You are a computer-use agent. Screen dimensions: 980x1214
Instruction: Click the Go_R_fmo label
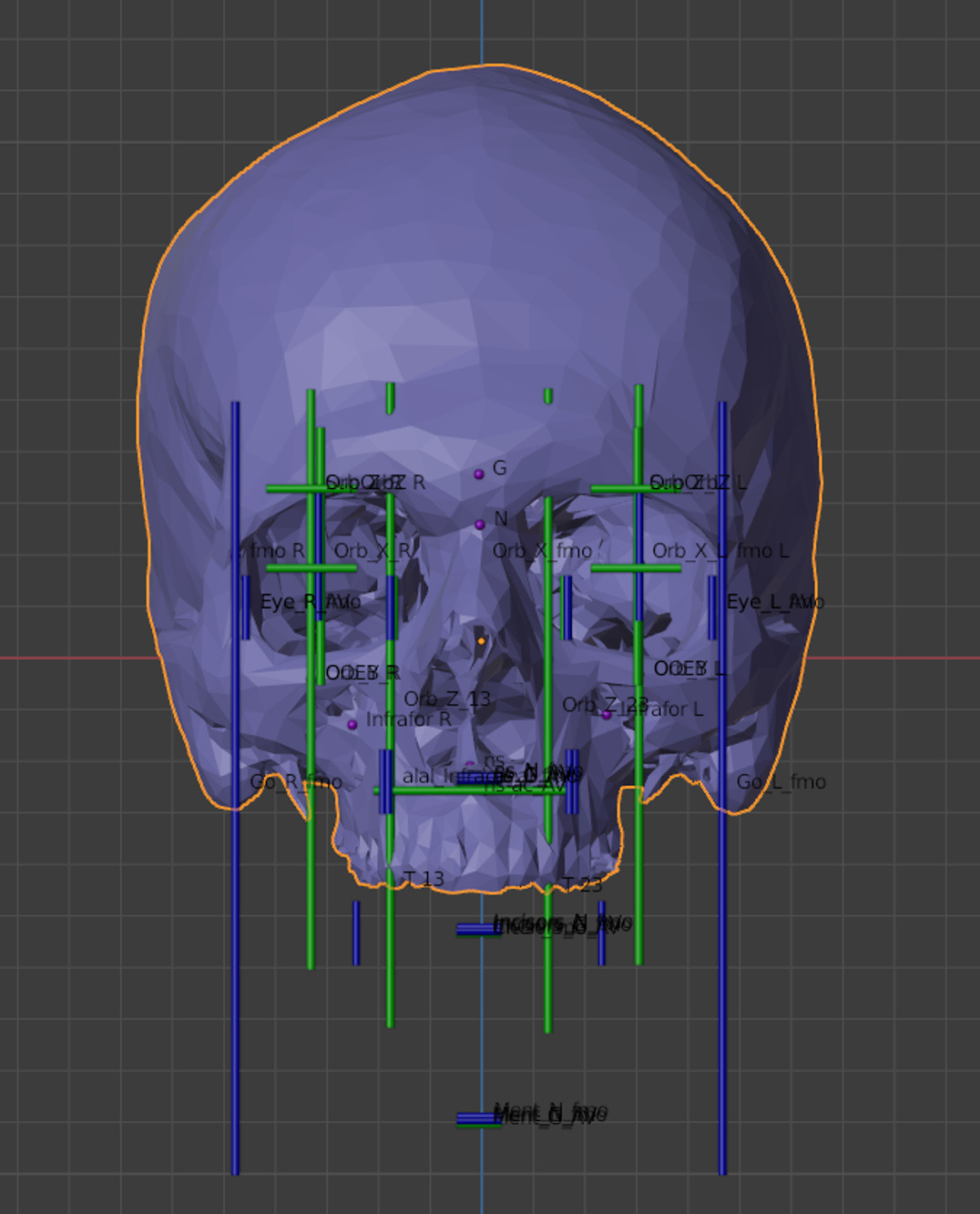[x=295, y=782]
